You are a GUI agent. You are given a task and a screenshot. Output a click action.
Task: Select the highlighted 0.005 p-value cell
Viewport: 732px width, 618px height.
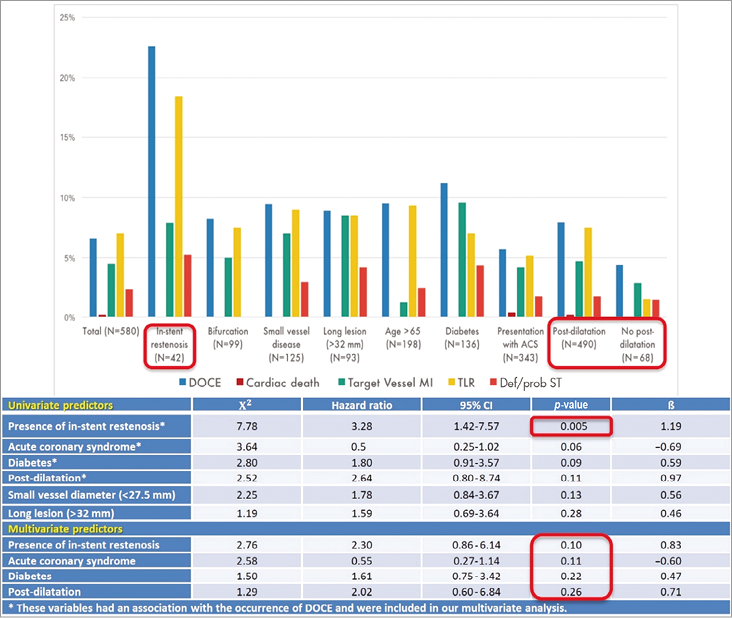pyautogui.click(x=568, y=425)
